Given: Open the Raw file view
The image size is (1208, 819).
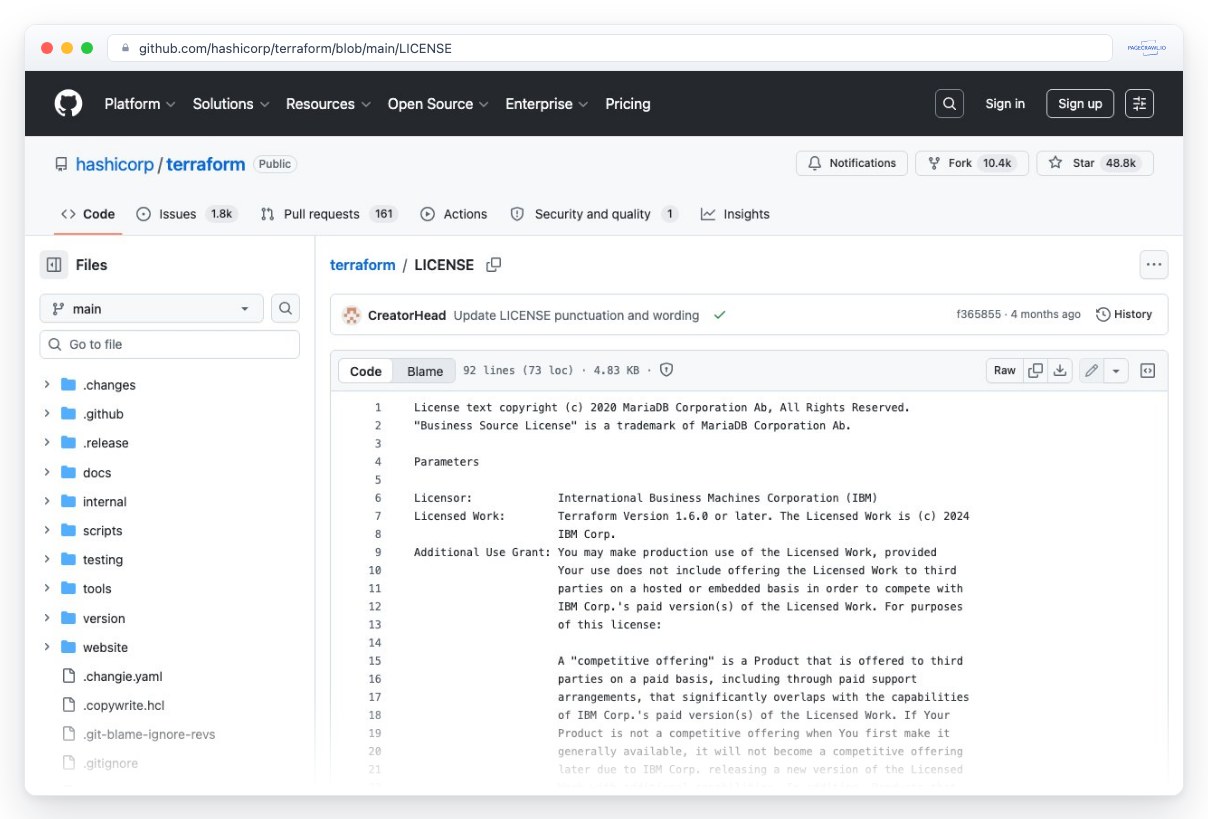Looking at the screenshot, I should click(1005, 370).
